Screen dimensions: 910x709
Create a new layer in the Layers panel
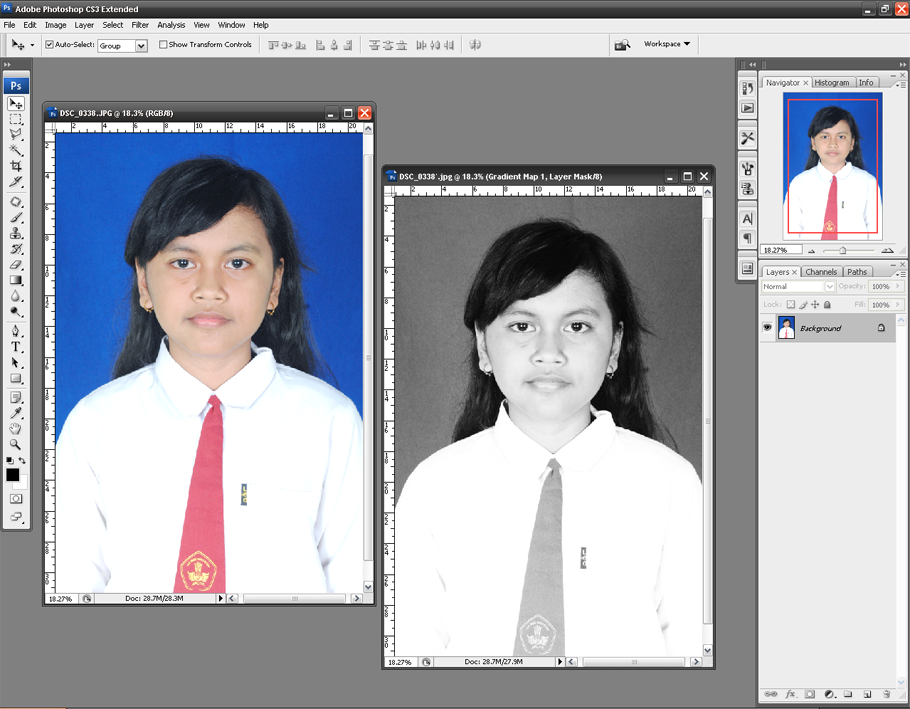coord(866,694)
